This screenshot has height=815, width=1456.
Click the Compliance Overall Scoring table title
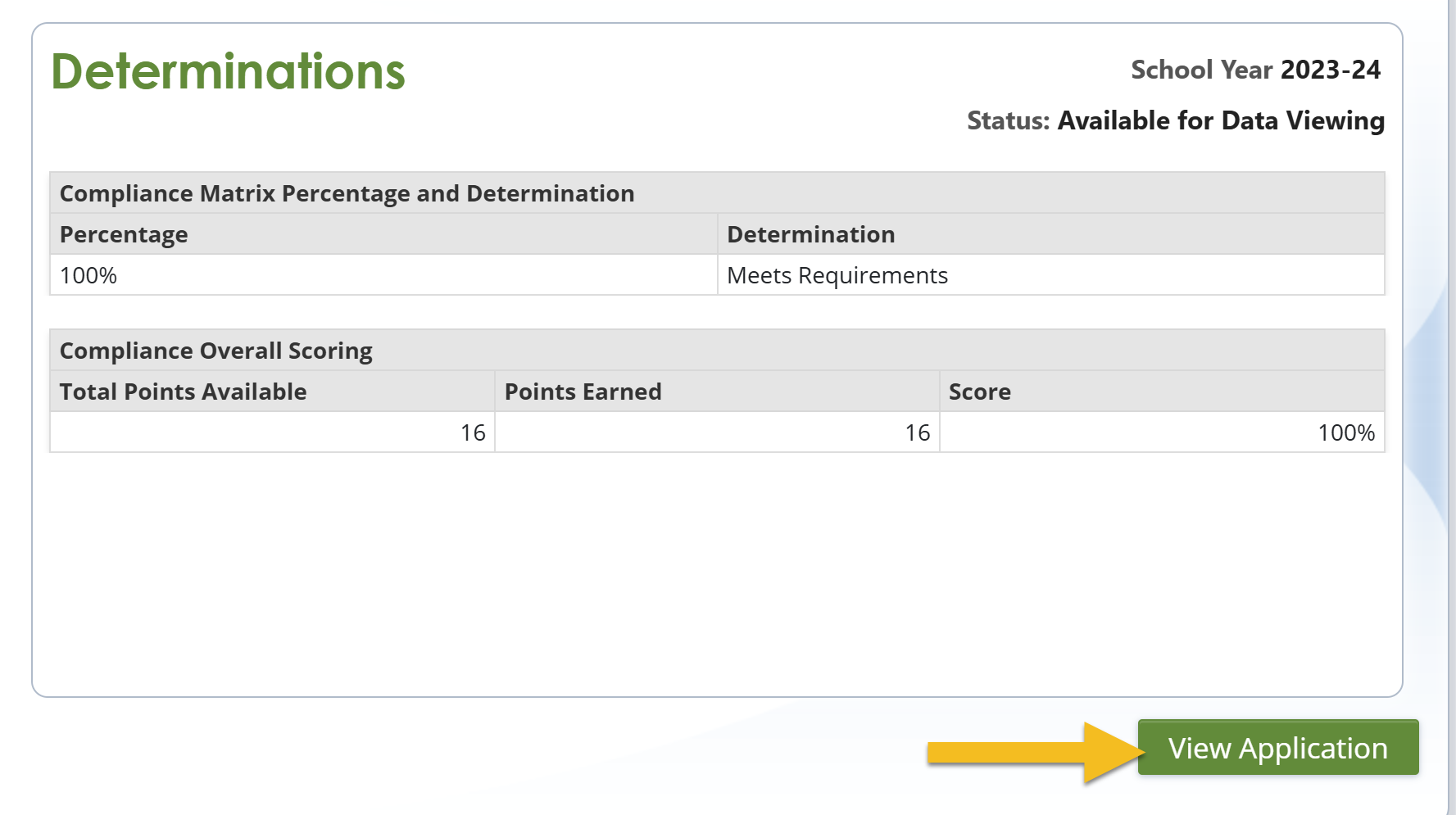215,351
